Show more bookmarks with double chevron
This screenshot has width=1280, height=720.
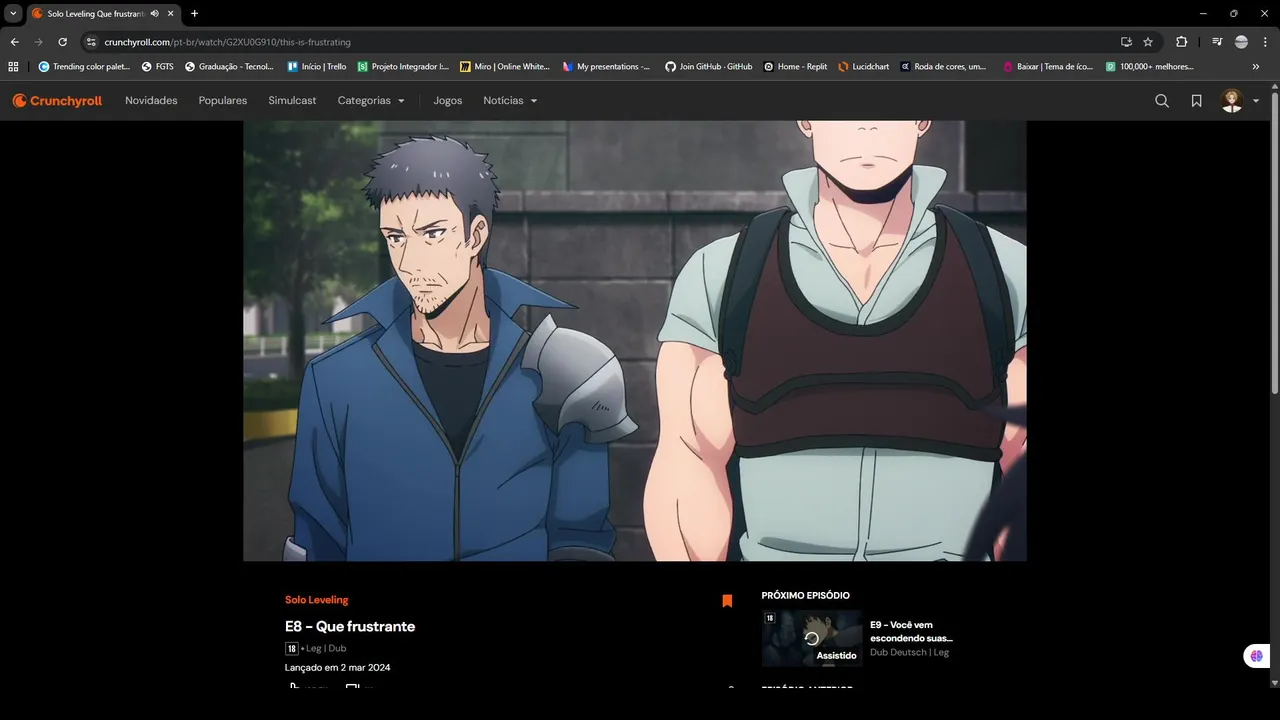pos(1256,67)
